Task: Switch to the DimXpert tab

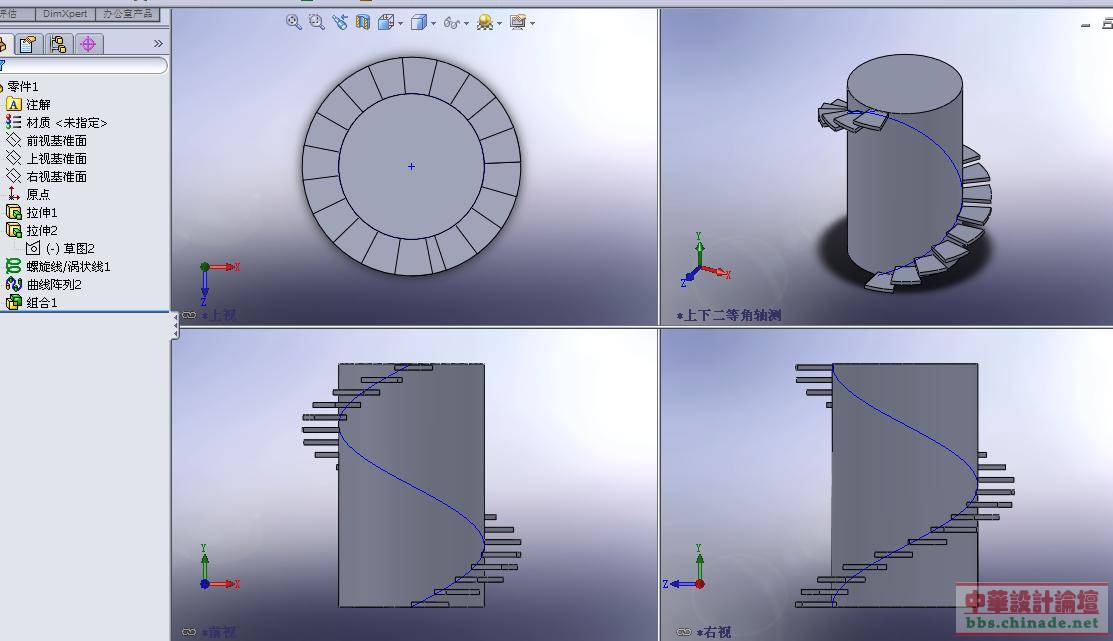Action: (66, 14)
